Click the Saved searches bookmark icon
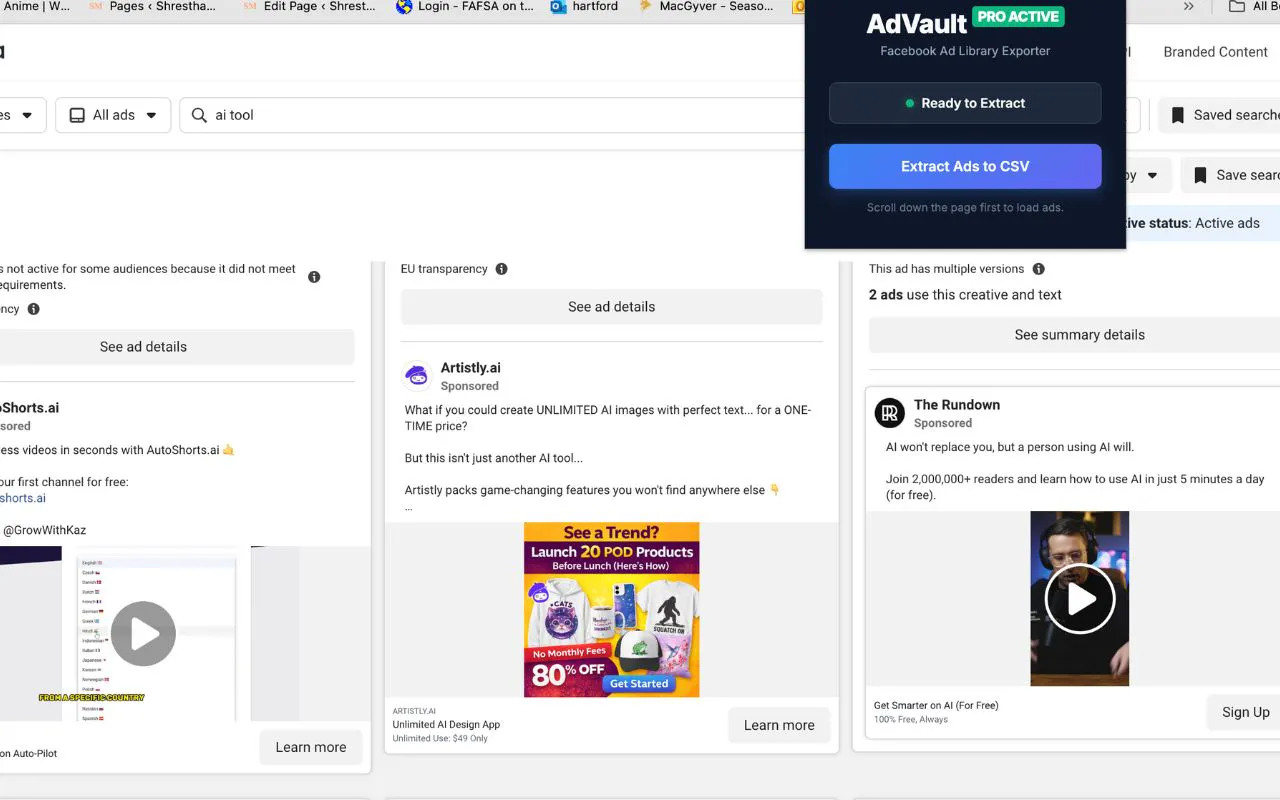The image size is (1280, 800). pos(1178,115)
